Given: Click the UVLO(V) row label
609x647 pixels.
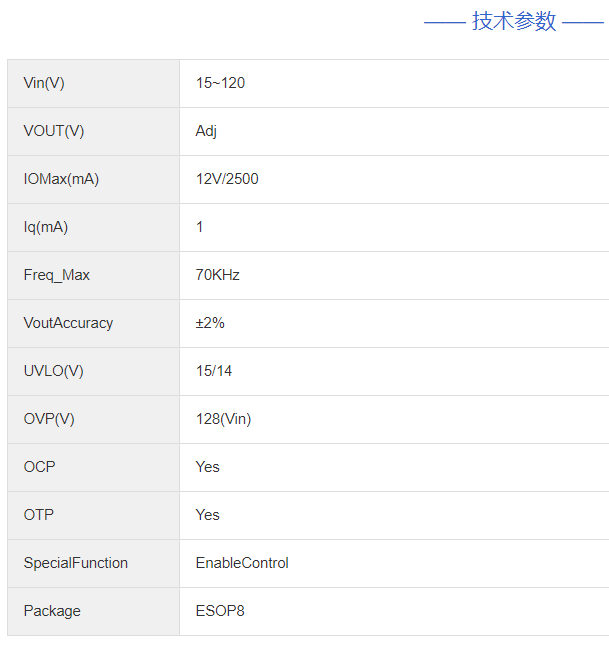Looking at the screenshot, I should point(54,371).
